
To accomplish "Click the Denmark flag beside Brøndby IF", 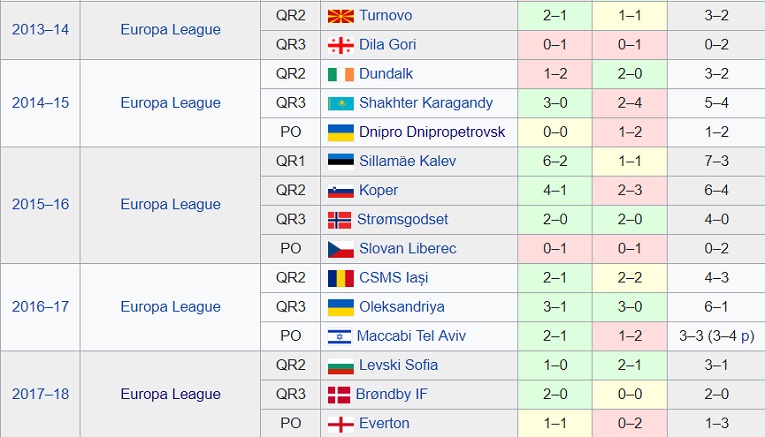I will (339, 395).
